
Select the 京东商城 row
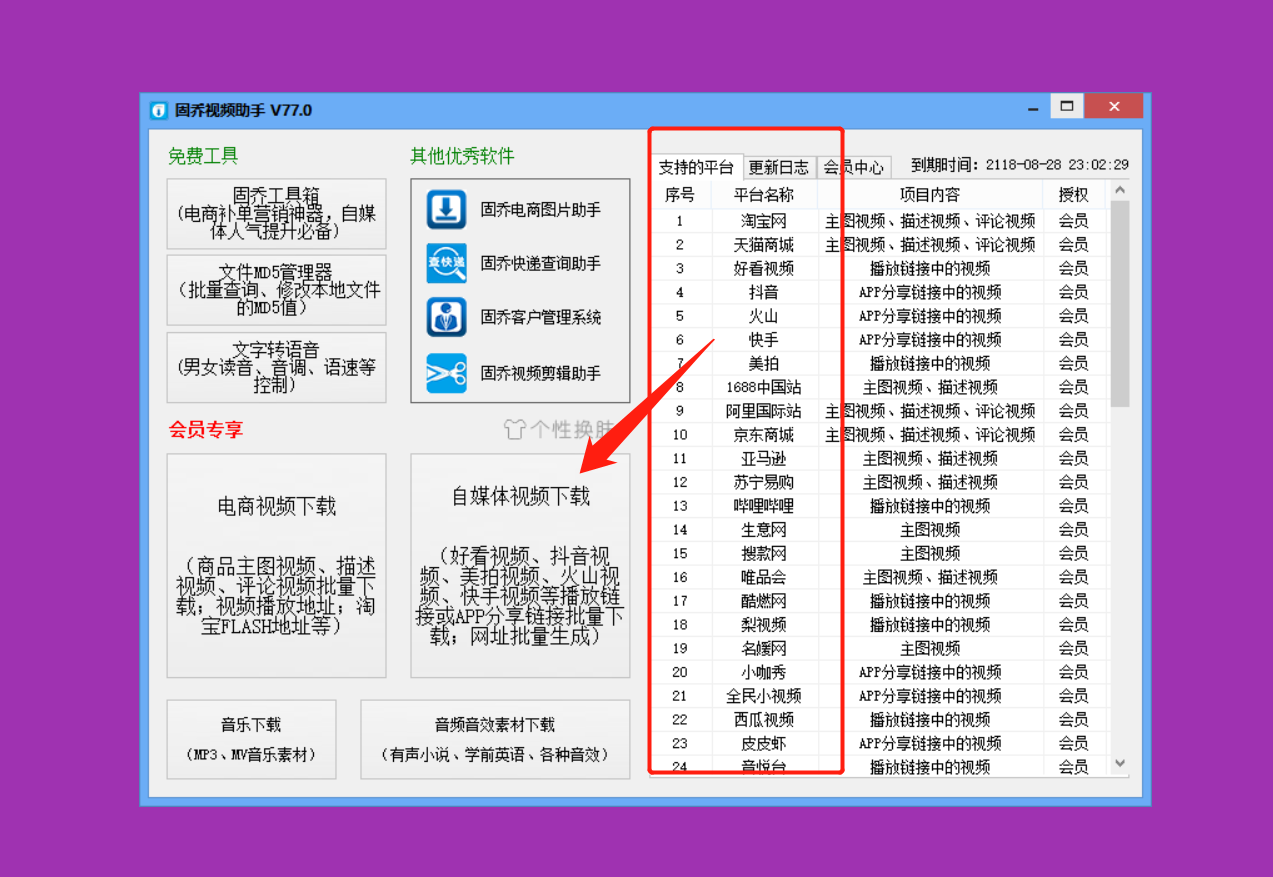(879, 435)
